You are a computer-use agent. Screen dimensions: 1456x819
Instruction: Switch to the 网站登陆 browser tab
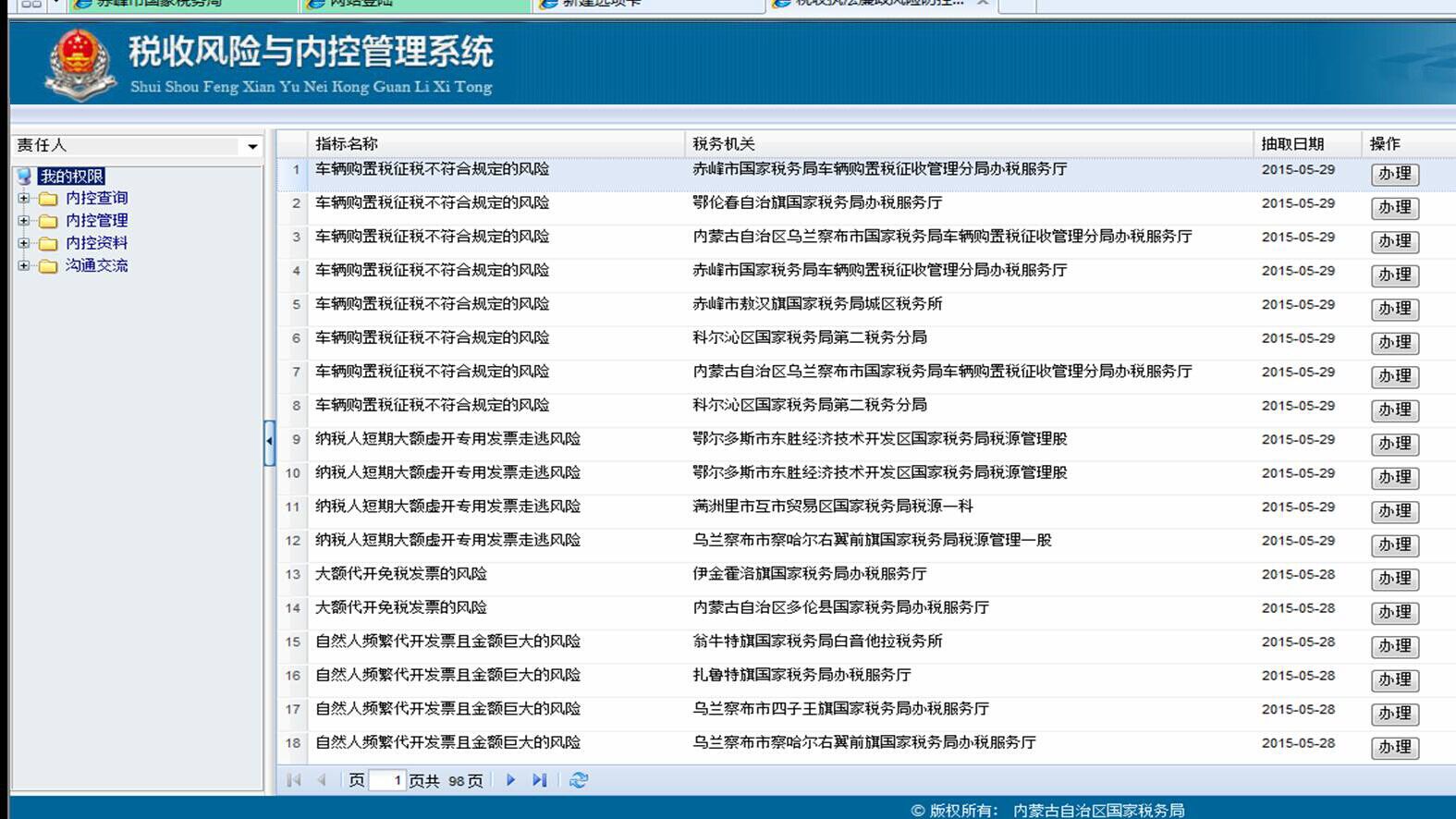click(361, 4)
